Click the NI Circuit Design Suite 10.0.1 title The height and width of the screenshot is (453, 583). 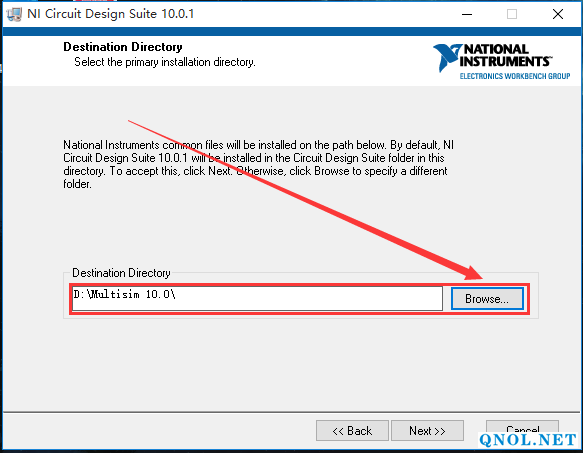pos(110,14)
